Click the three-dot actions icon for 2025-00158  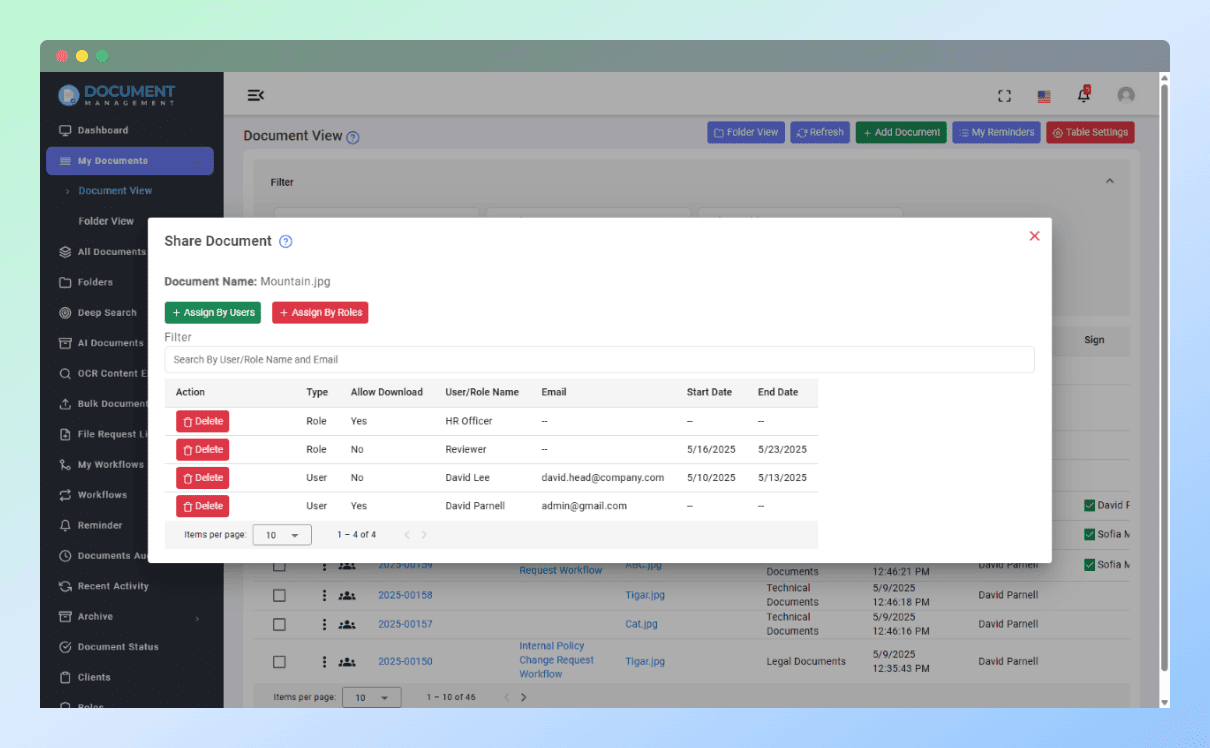[x=323, y=594]
